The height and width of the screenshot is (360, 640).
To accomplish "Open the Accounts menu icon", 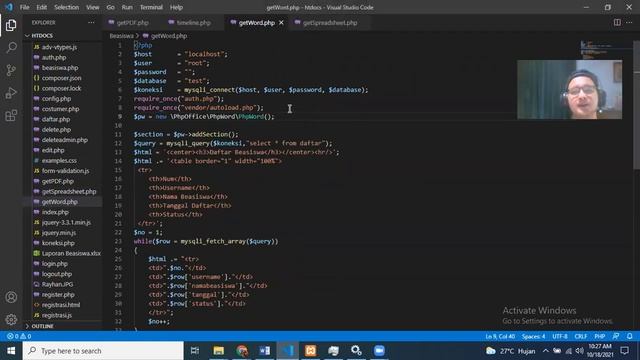I will 11,297.
